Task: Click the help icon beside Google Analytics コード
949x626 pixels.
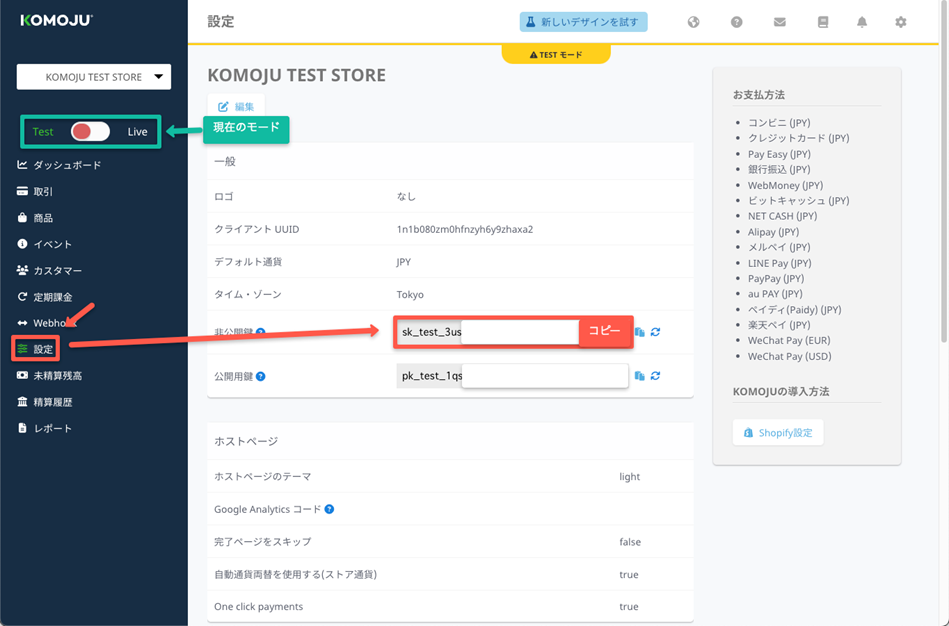Action: coord(329,509)
